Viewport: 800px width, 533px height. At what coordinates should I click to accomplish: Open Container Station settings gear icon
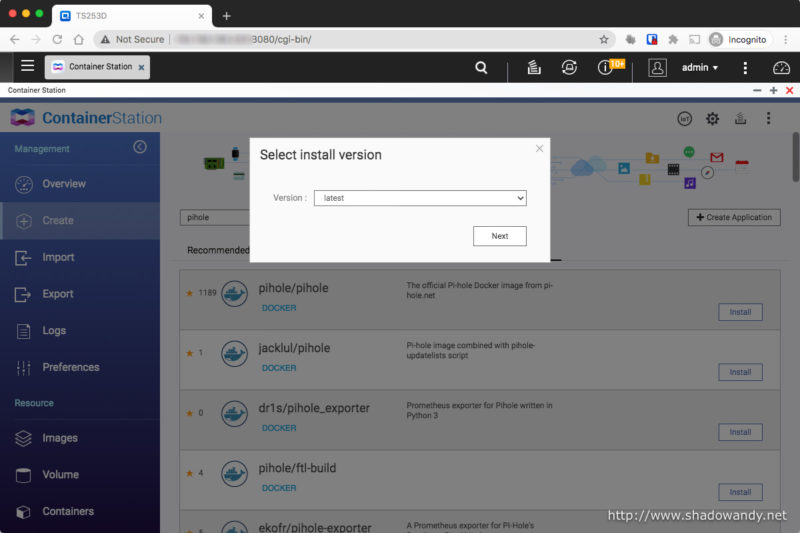pyautogui.click(x=712, y=118)
